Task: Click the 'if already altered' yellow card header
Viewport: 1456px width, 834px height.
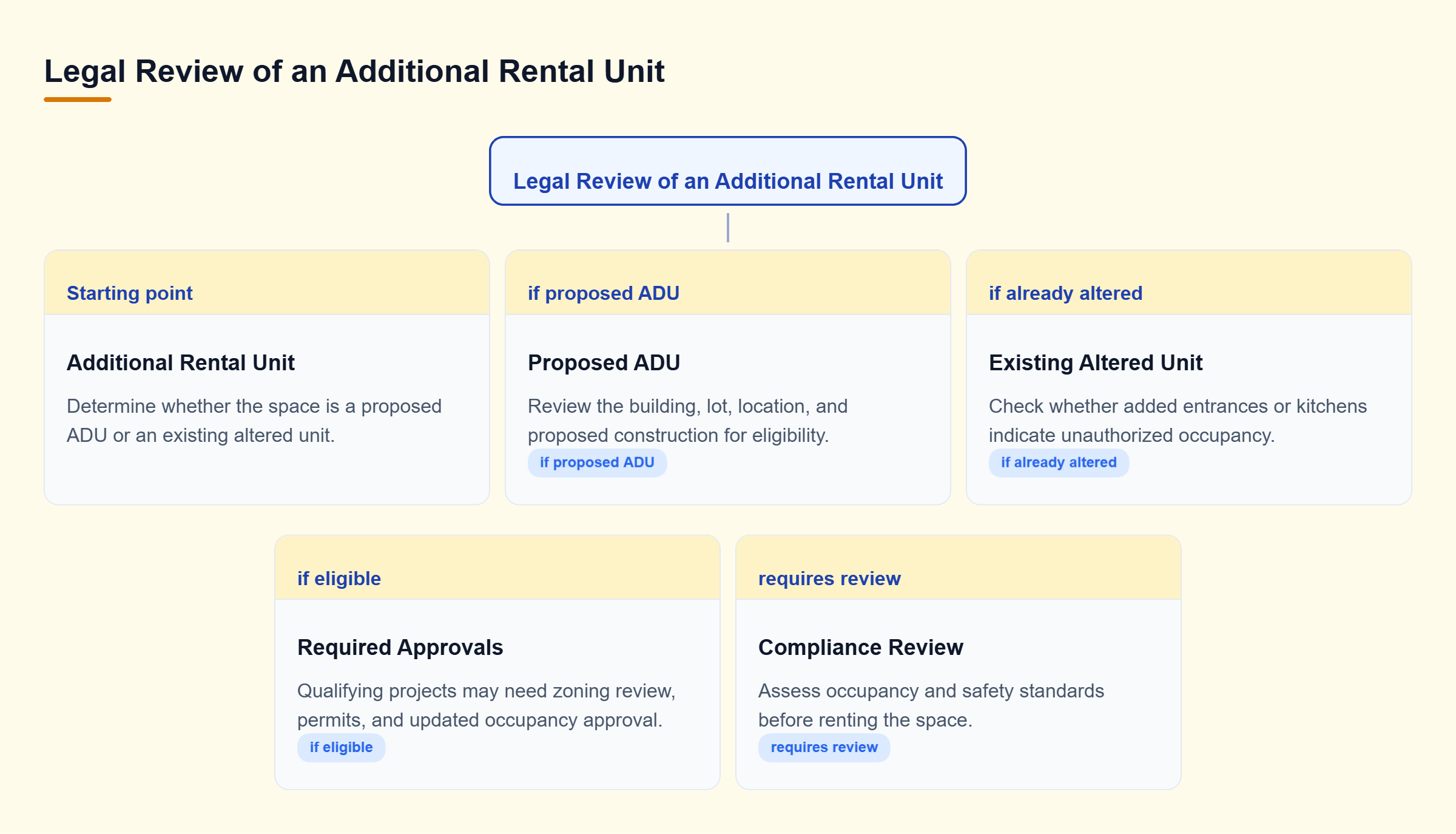Action: 1189,283
